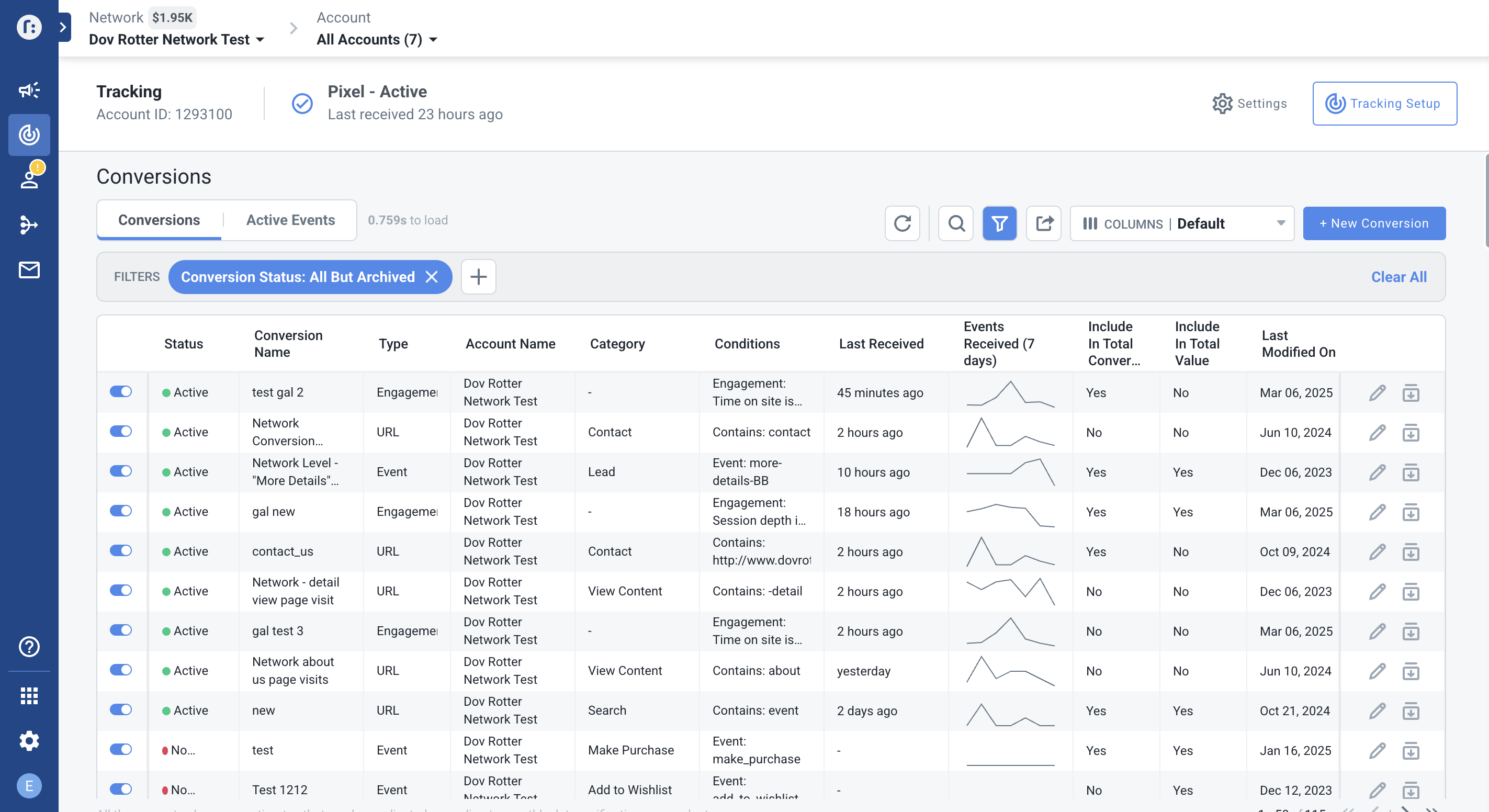Viewport: 1489px width, 812px height.
Task: Switch off the 'Test 1212' conversion toggle
Action: pyautogui.click(x=121, y=790)
